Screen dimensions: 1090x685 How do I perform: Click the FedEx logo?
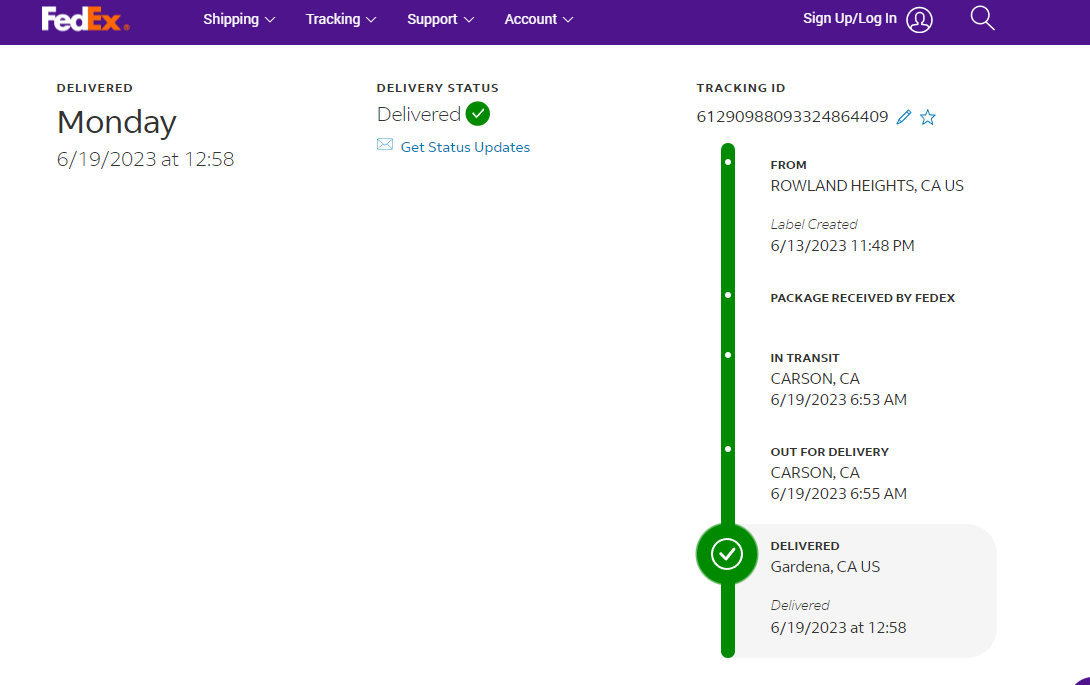click(x=85, y=19)
